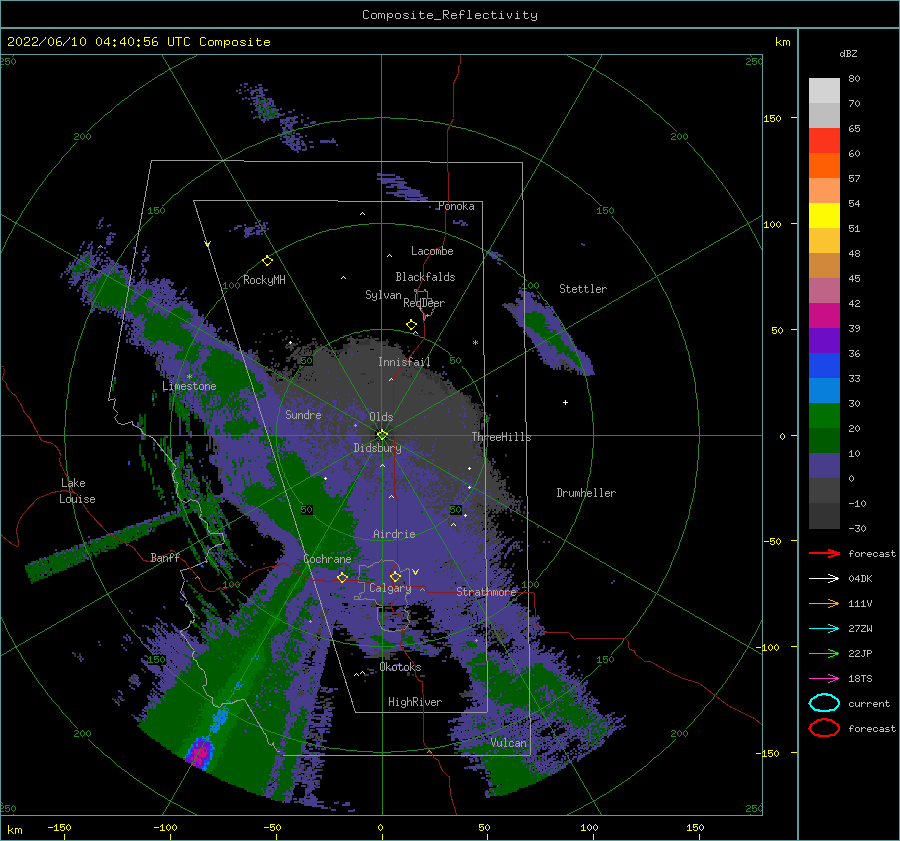Click the yellow diamond marker near Cochrane
The image size is (900, 841).
[x=342, y=577]
